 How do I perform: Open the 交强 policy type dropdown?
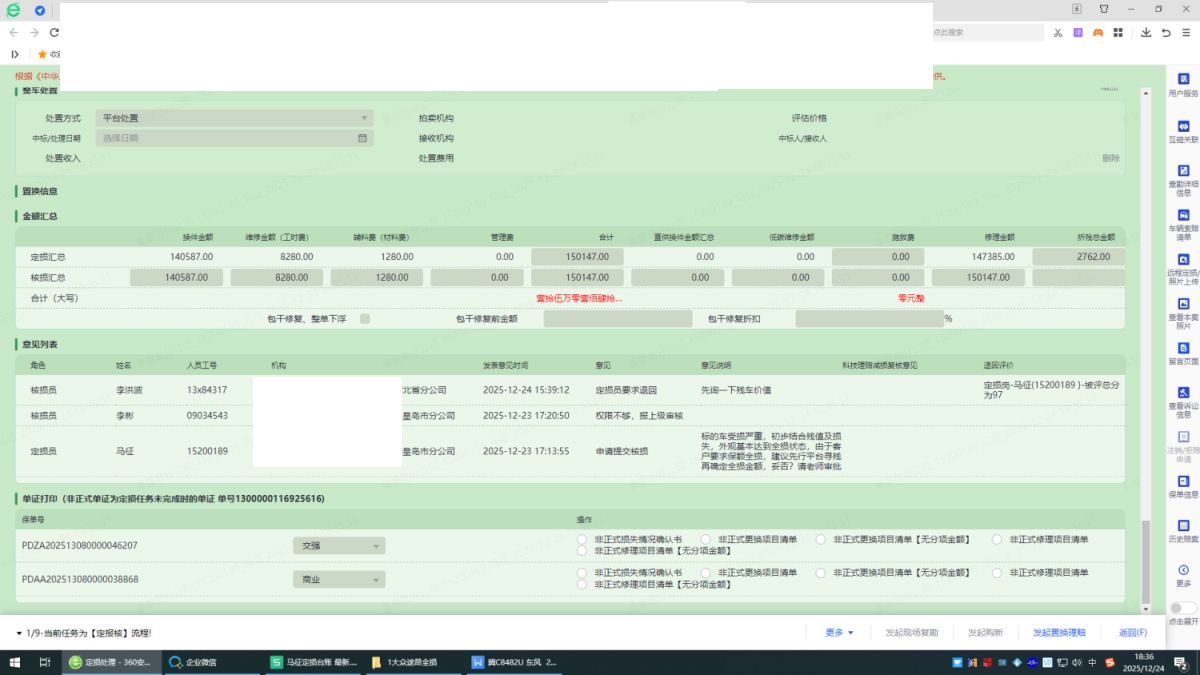(x=339, y=546)
